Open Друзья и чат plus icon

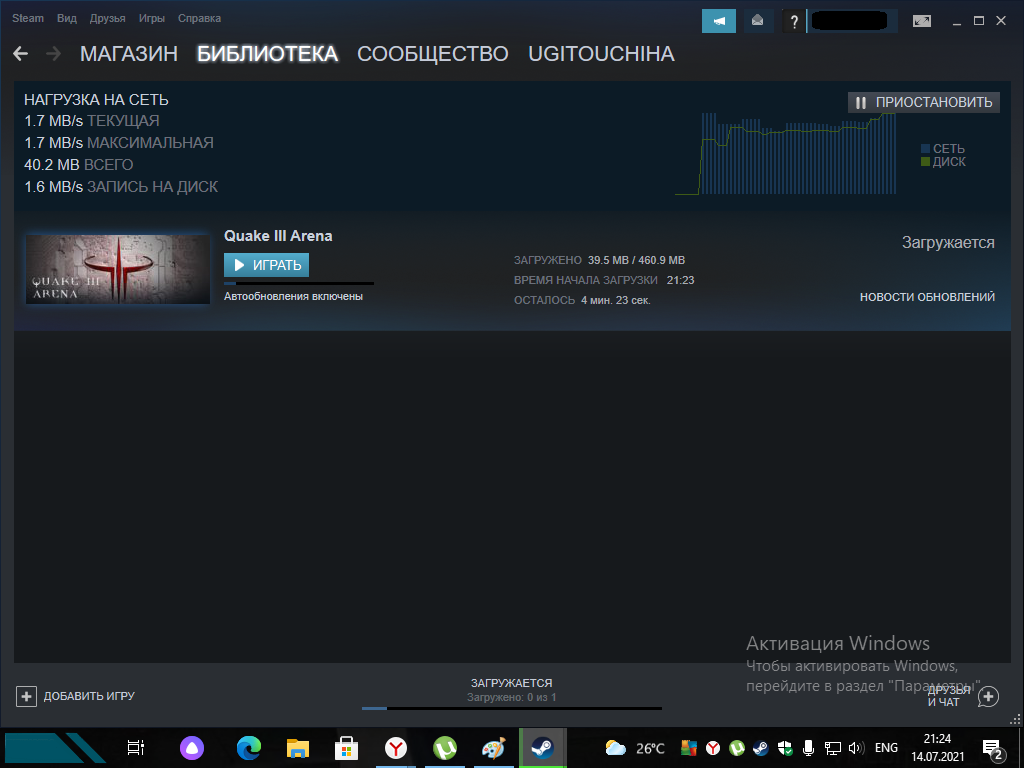[989, 696]
